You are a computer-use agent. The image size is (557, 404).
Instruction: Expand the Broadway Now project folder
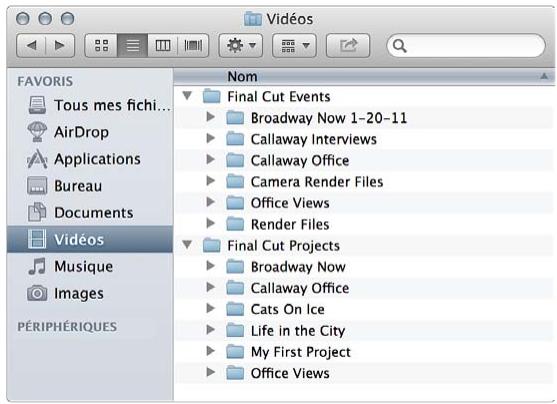(x=211, y=265)
